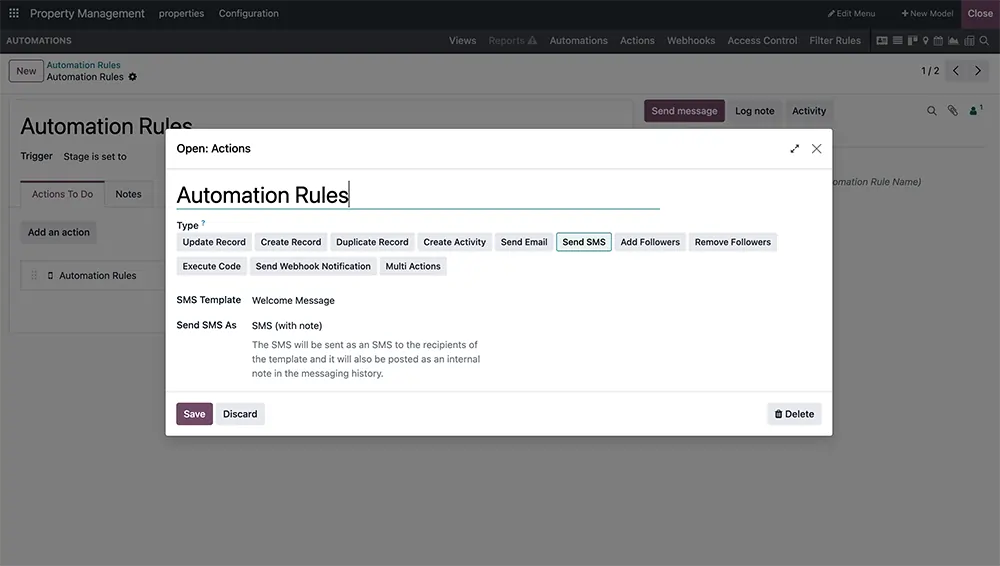Select Duplicate Record action type

tap(372, 242)
